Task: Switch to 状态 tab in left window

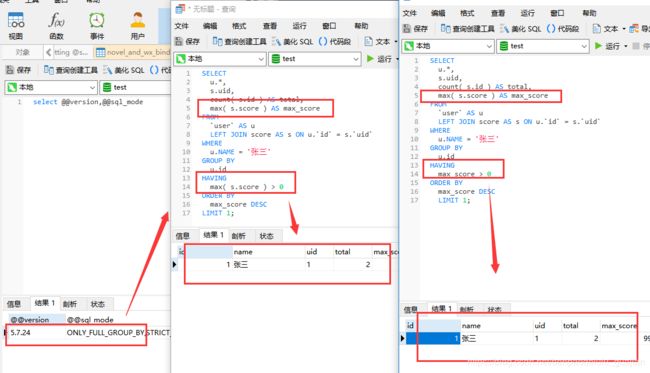Action: (98, 304)
